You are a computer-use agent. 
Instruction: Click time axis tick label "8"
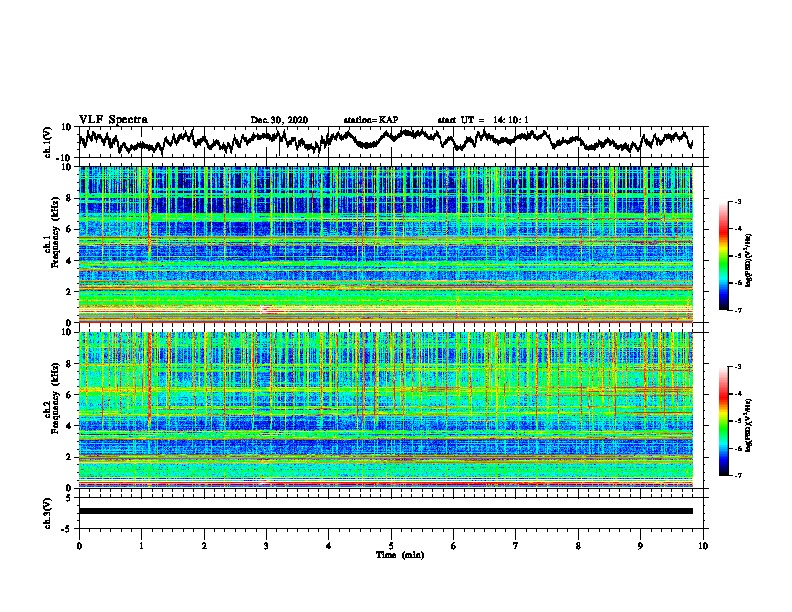(578, 546)
